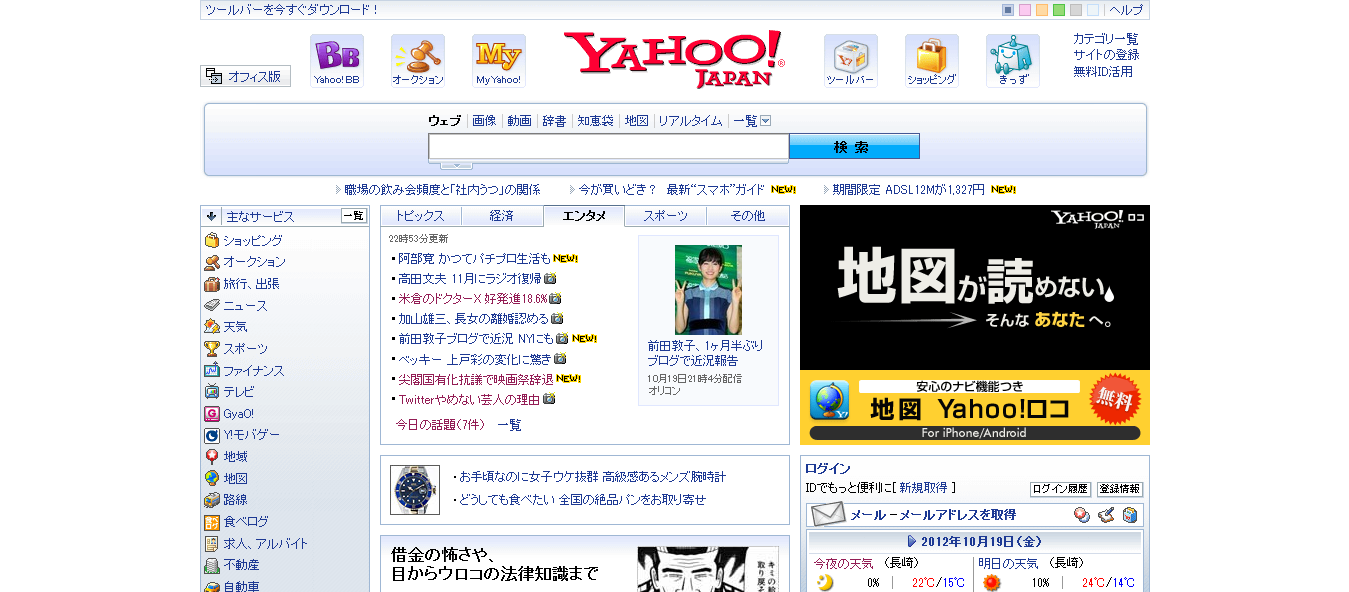This screenshot has height=592, width=1349.
Task: Select the エンタメ tab
Action: pos(584,216)
